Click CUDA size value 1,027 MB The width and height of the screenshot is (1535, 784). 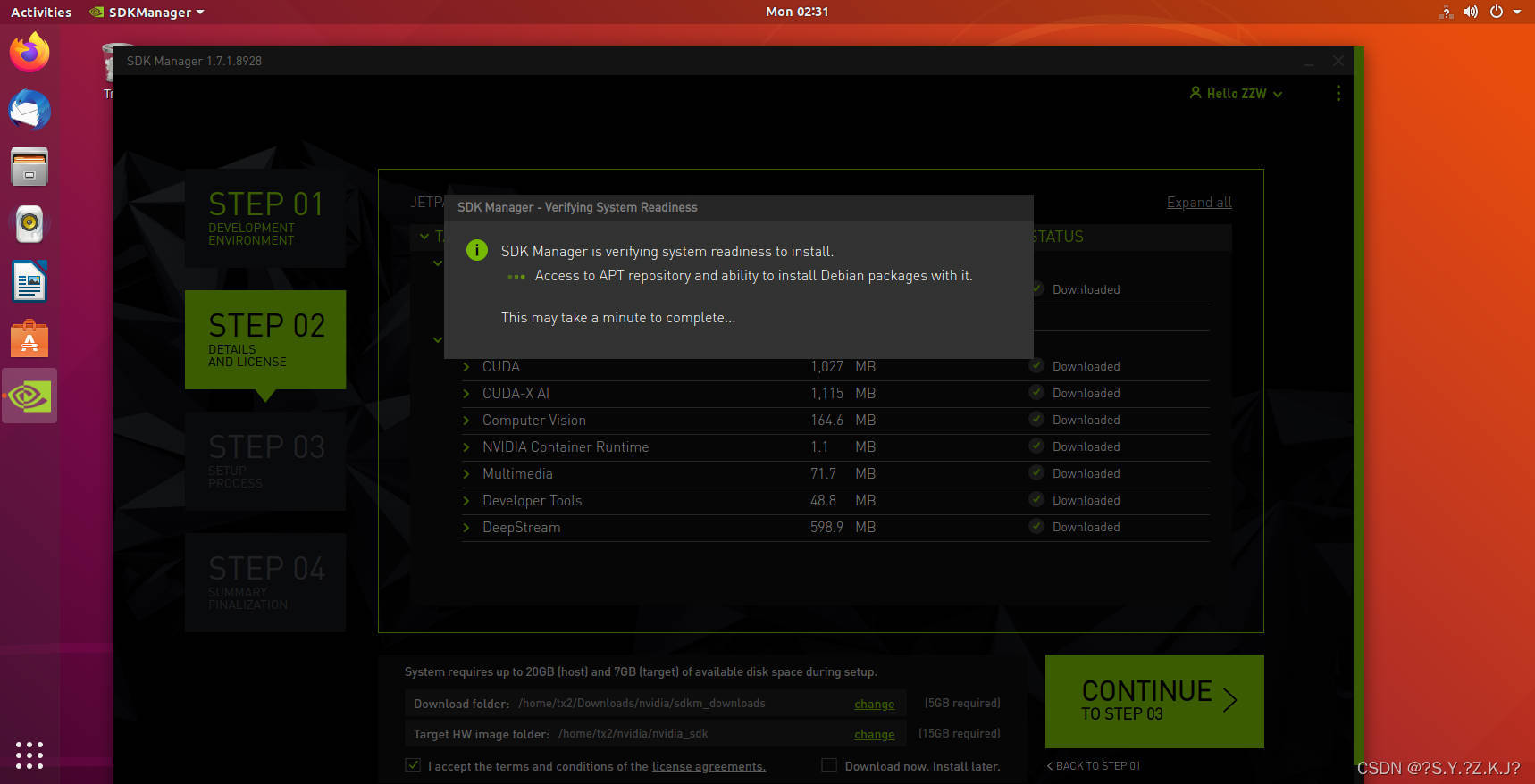[x=843, y=366]
